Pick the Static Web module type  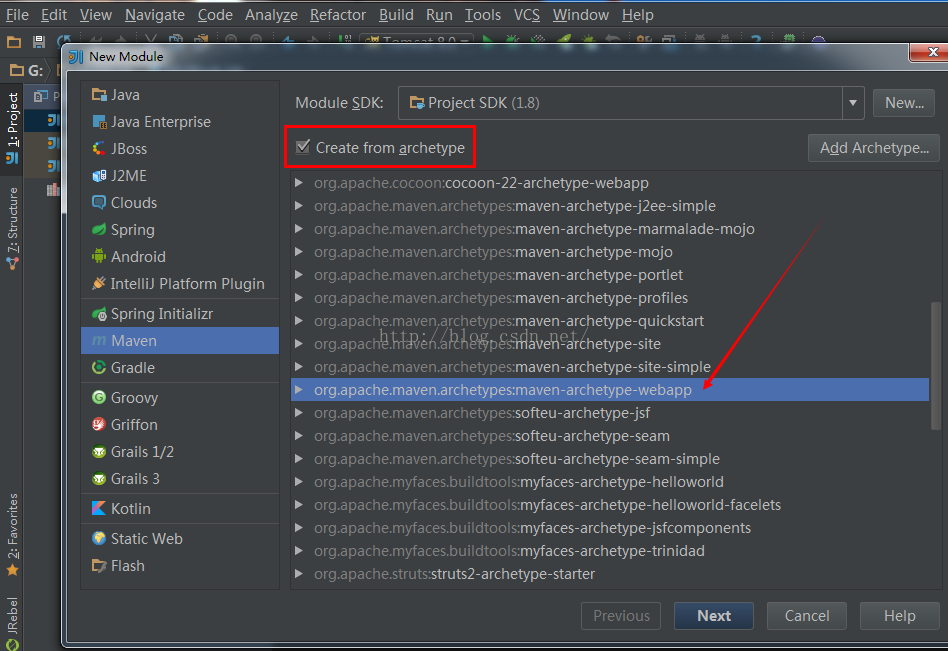(180, 539)
